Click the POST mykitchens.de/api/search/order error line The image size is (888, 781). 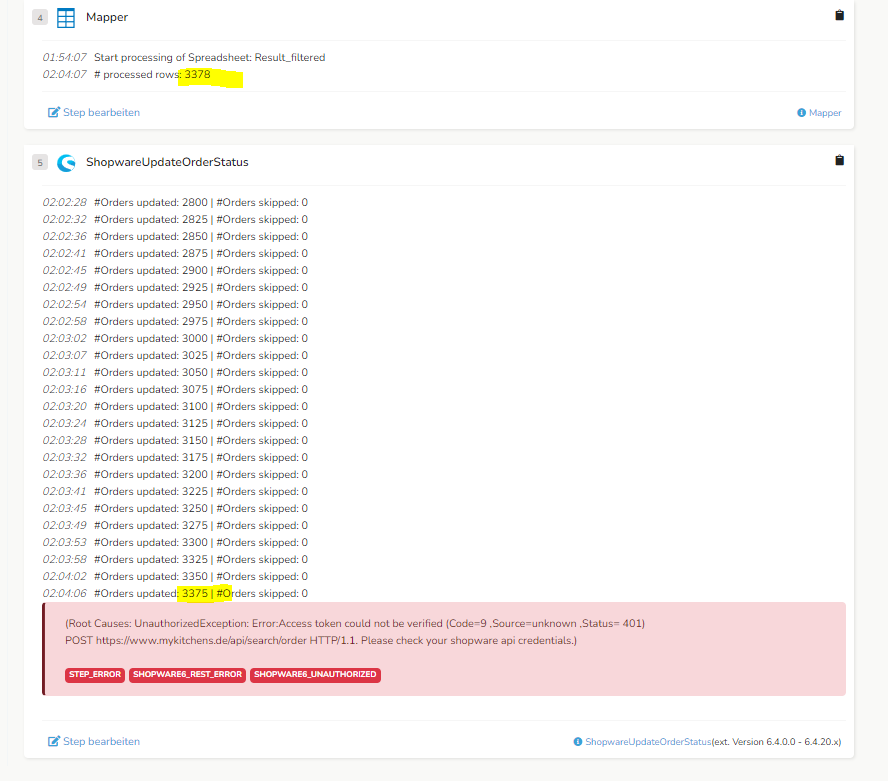(321, 641)
